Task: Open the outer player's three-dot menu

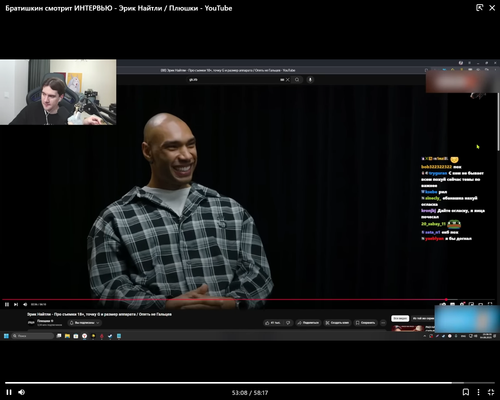Action: pyautogui.click(x=478, y=392)
